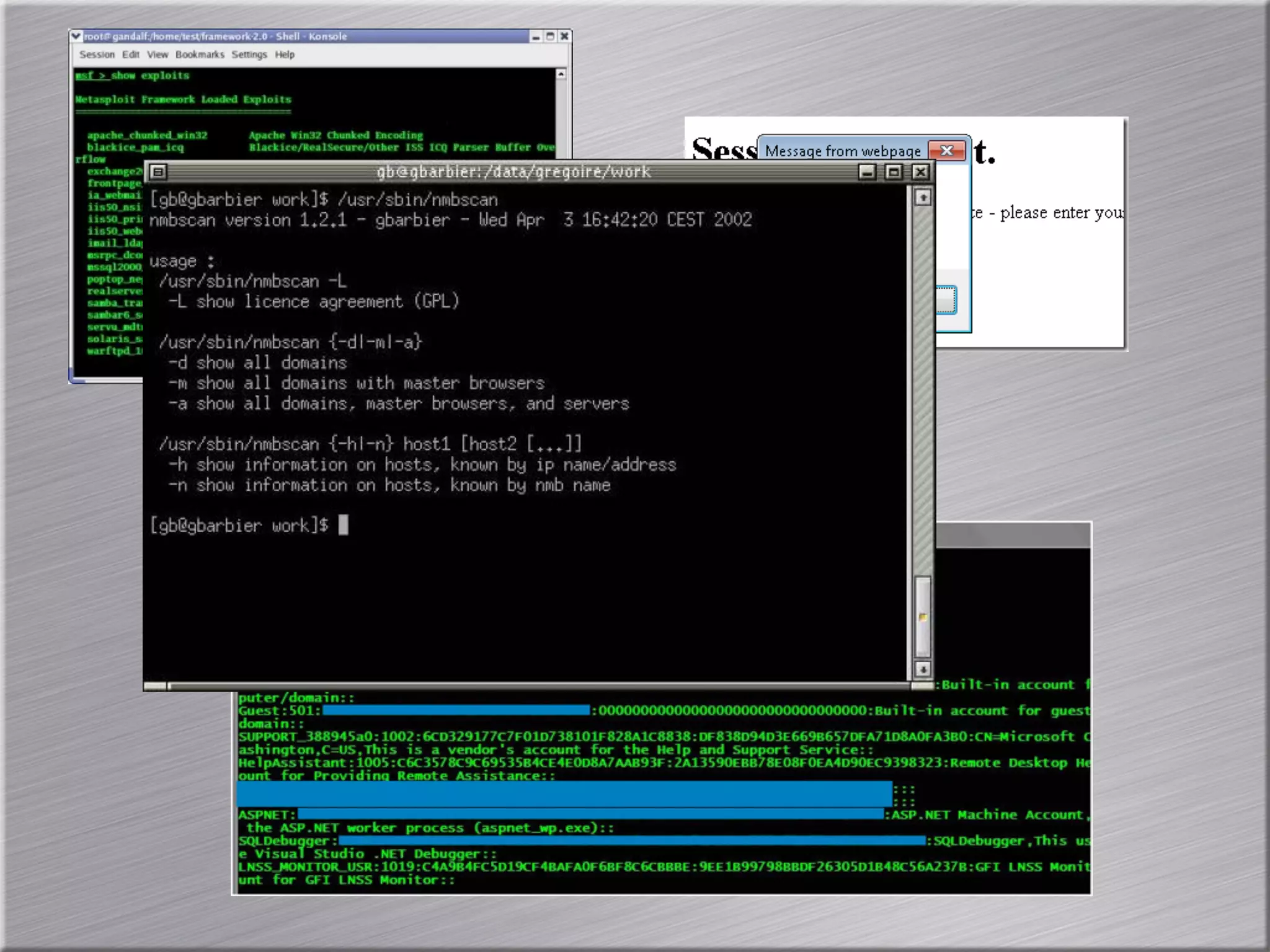Screen dimensions: 1270x952
Task: Open the nmbscan terminal window menu icon
Action: click(159, 172)
